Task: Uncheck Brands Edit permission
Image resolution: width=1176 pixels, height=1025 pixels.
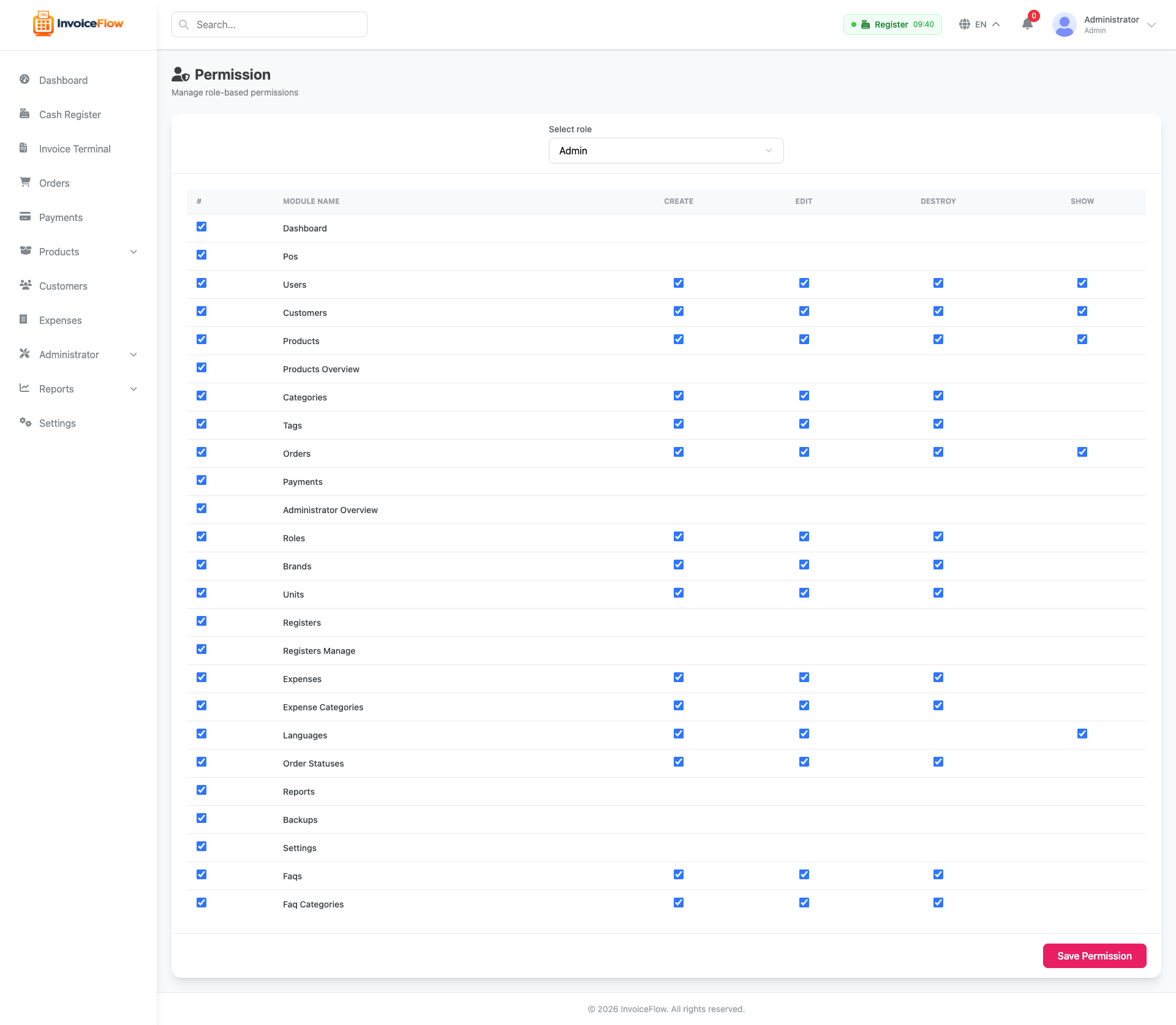Action: 804,565
